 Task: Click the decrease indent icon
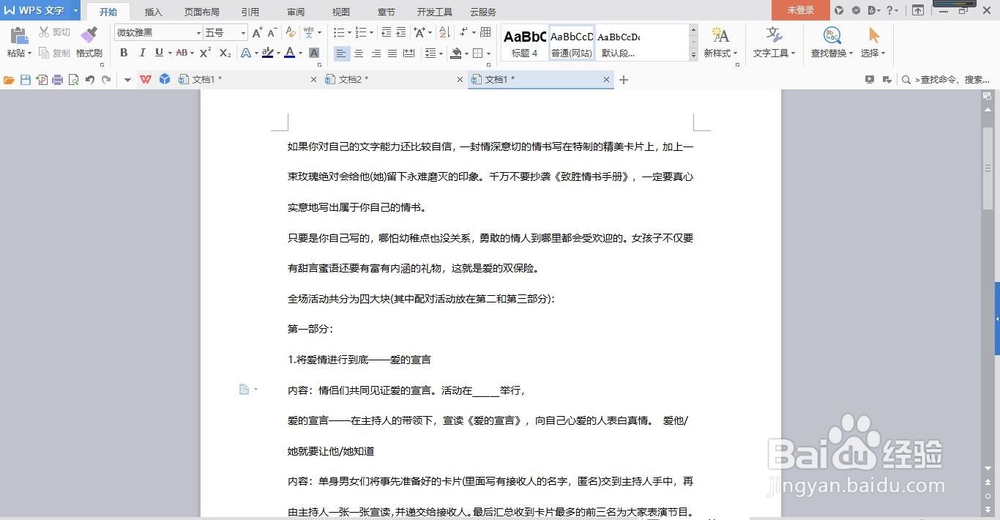pyautogui.click(x=386, y=33)
